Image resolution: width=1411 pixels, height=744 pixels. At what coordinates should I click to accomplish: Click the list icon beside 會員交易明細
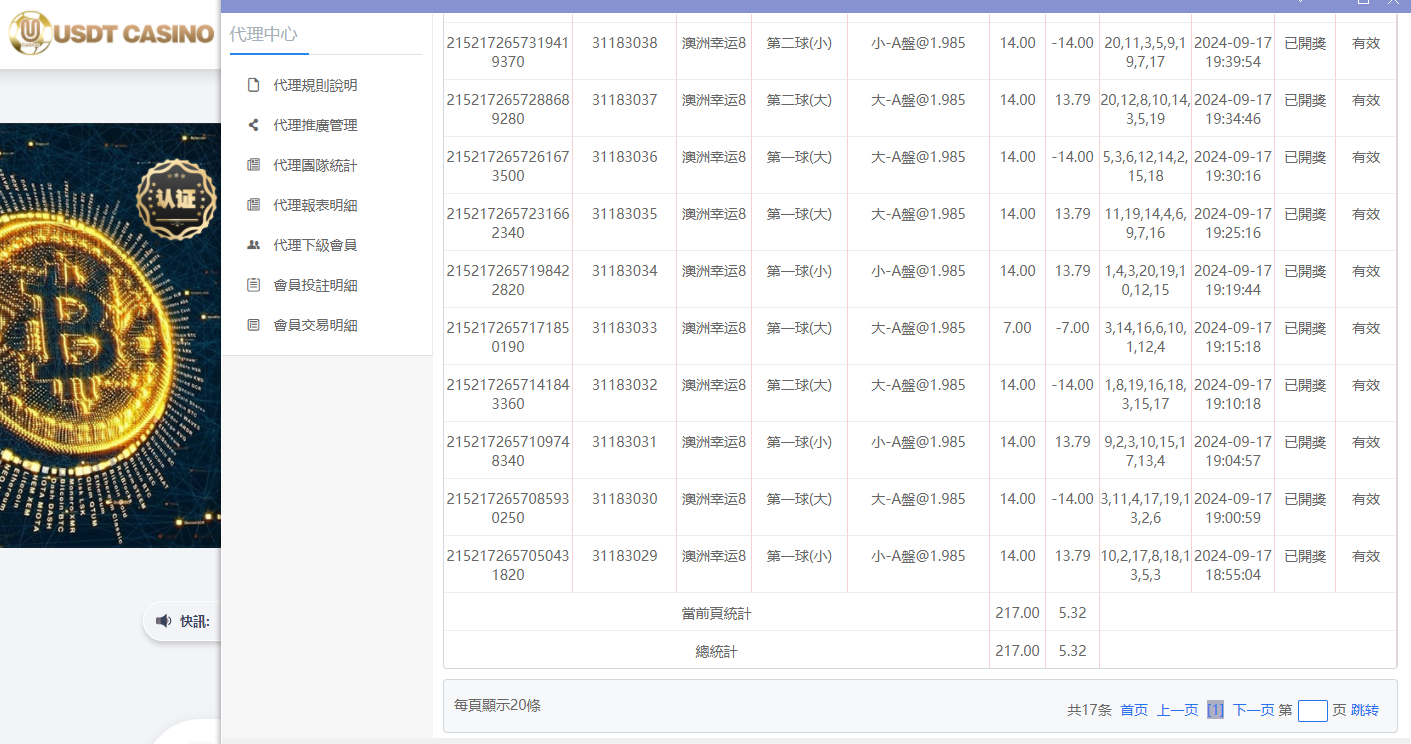(253, 325)
